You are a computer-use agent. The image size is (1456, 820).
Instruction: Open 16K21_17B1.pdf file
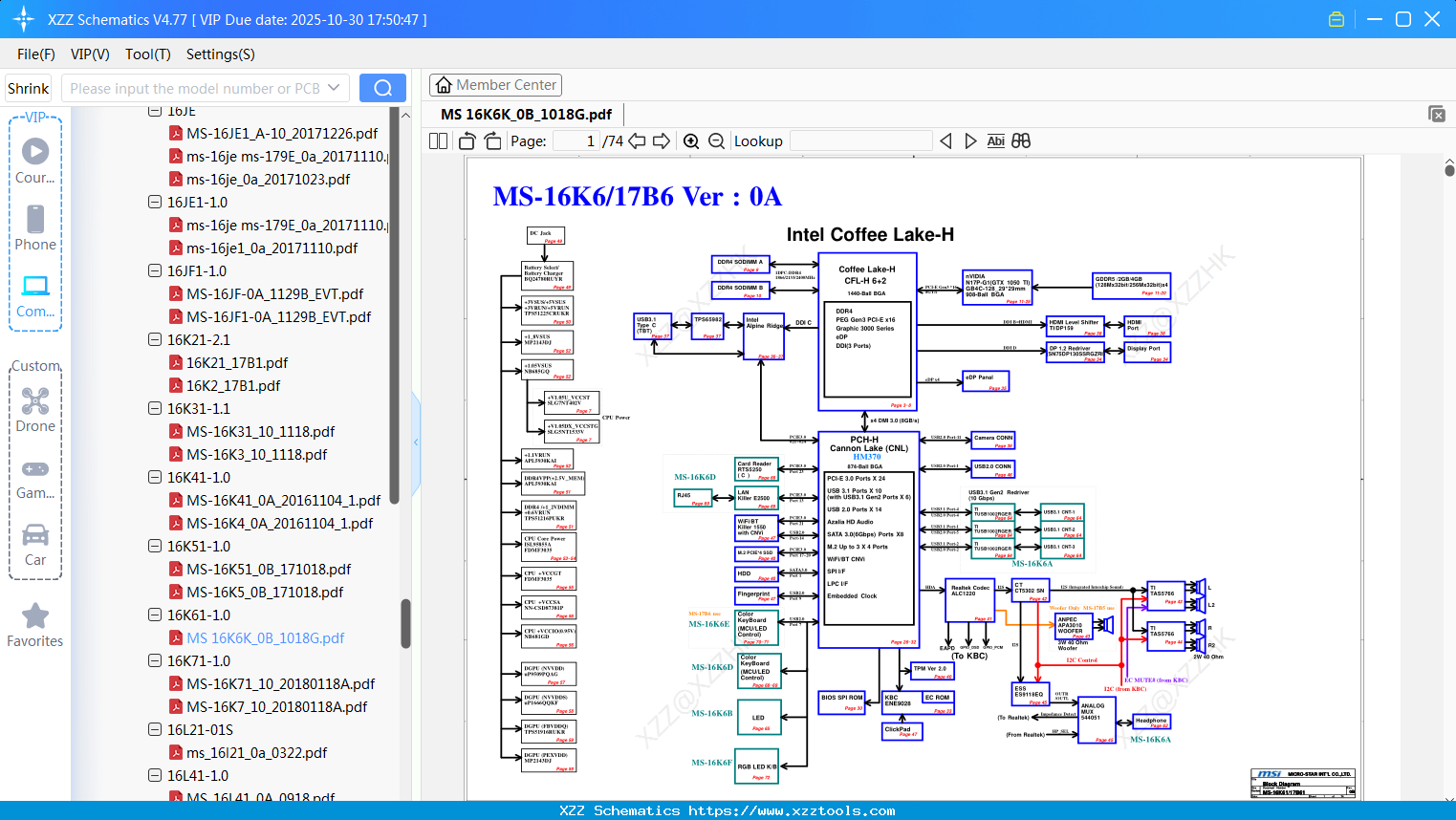click(237, 363)
